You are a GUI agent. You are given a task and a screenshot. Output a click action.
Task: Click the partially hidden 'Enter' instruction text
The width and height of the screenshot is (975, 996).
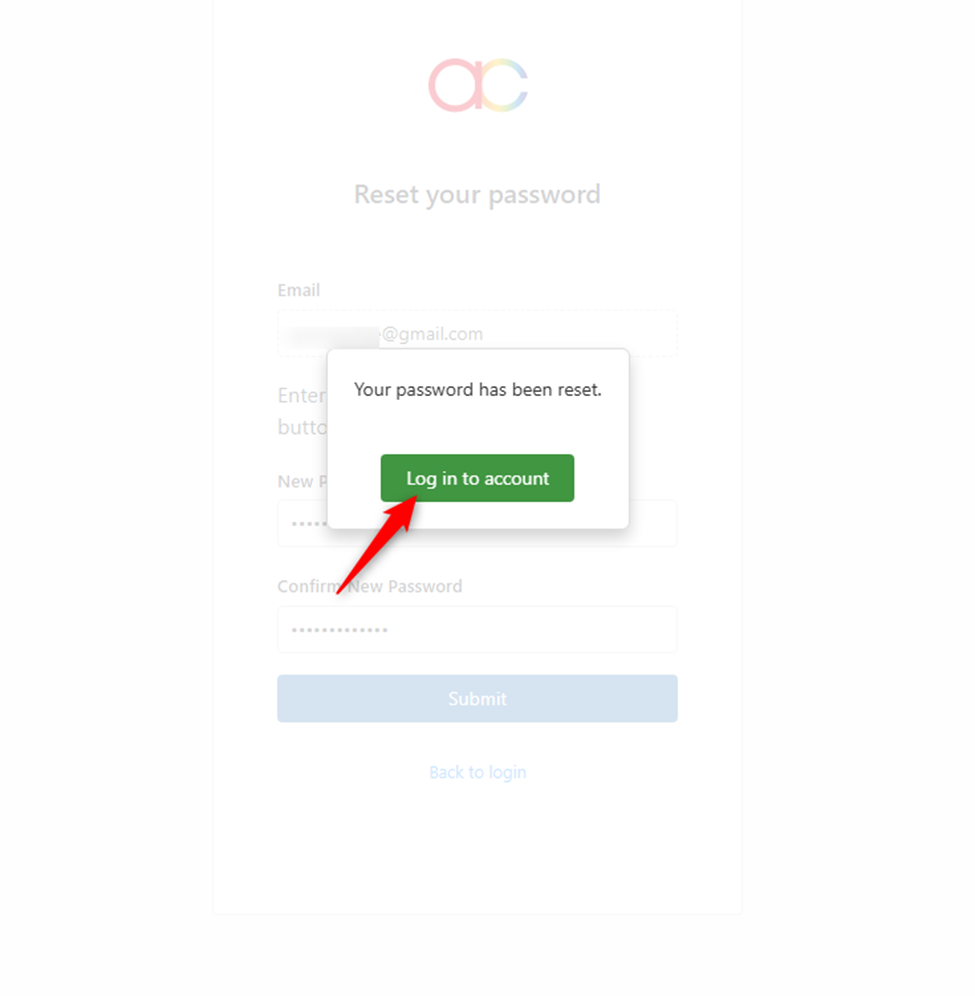(302, 396)
